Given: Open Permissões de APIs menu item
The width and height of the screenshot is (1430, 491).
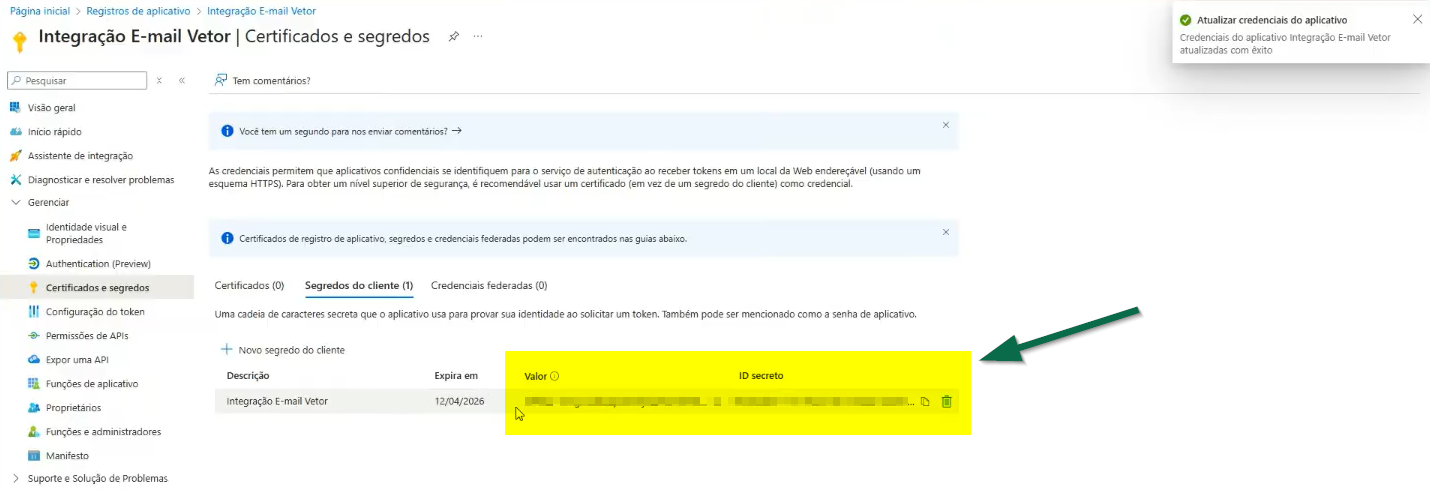Looking at the screenshot, I should 87,336.
